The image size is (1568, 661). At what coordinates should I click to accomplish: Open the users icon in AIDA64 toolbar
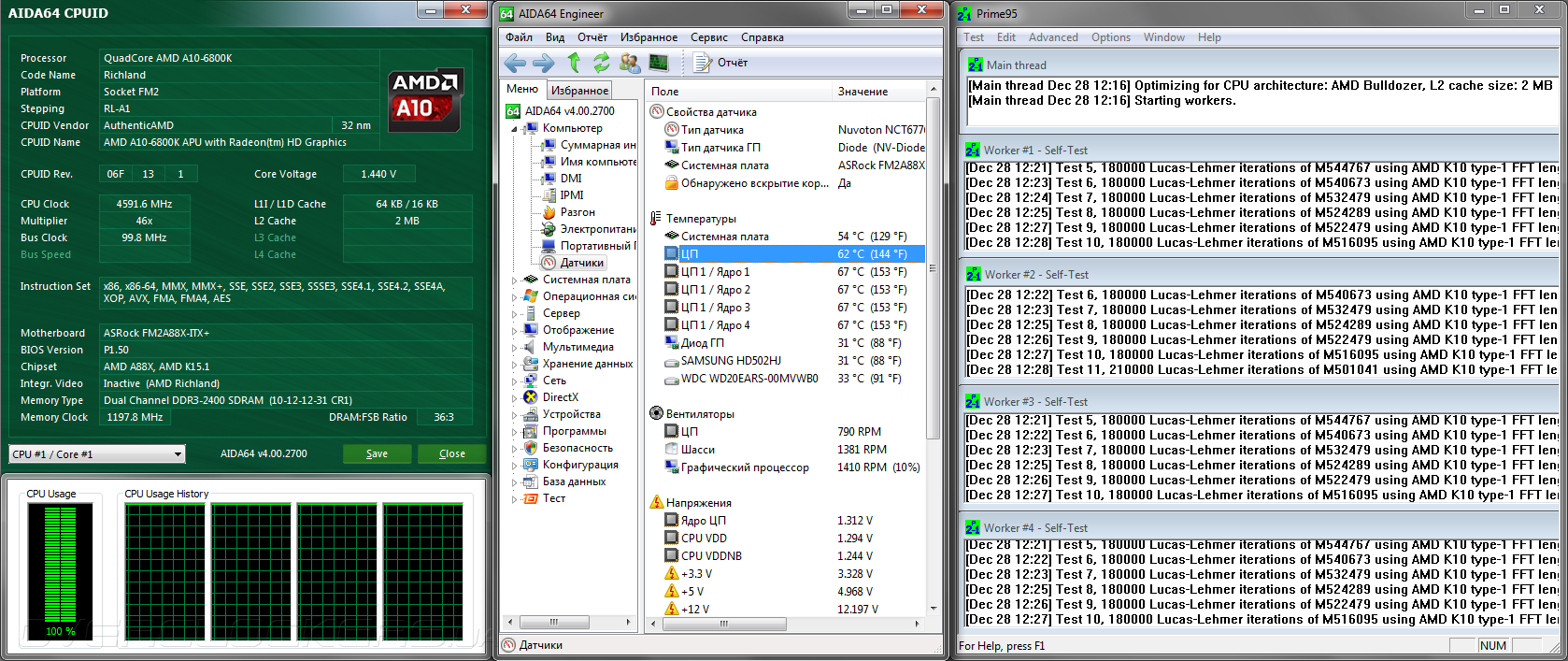pos(630,63)
